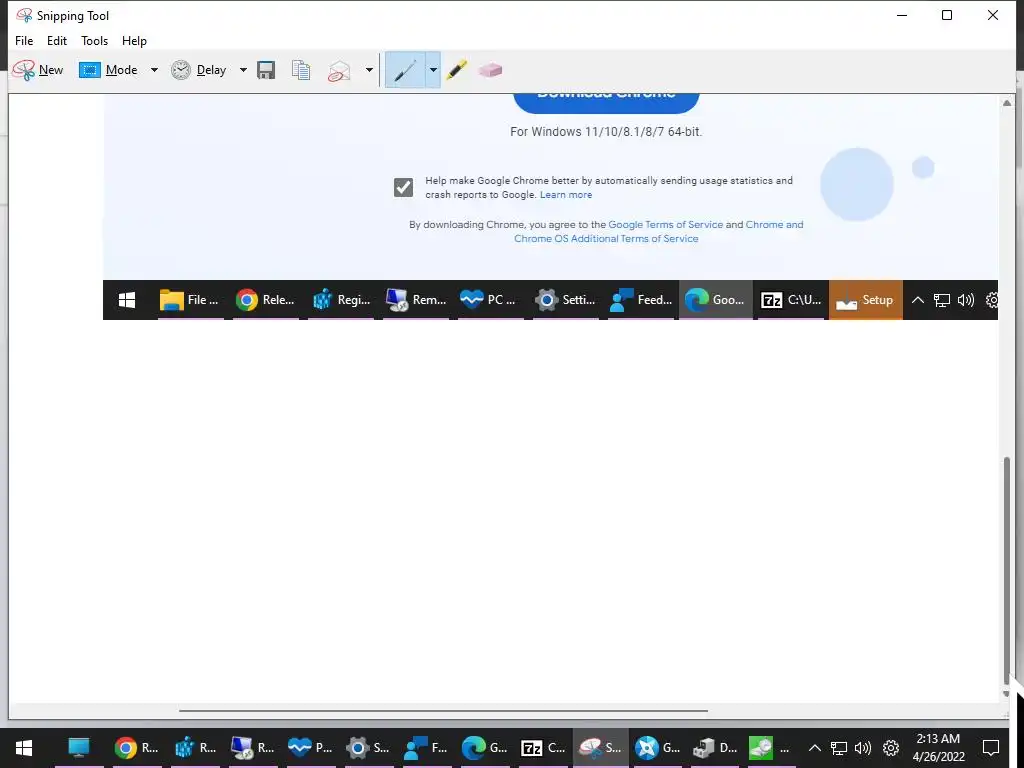Switch to Microsoft Edge on the taskbar

point(484,748)
